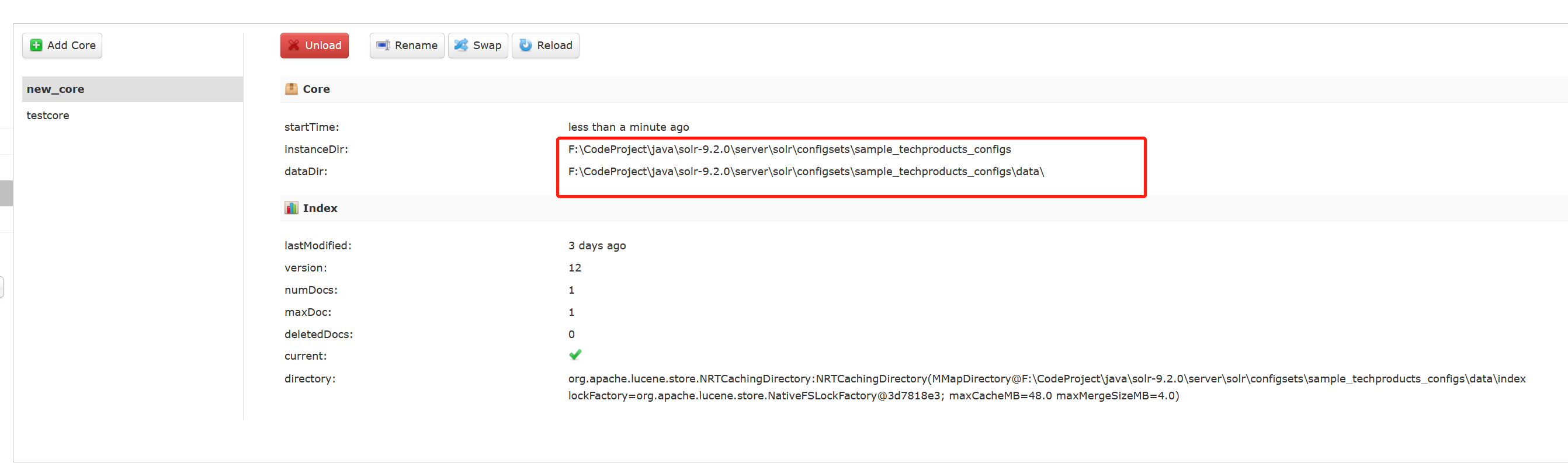1568x463 pixels.
Task: Click the directory label
Action: (310, 378)
